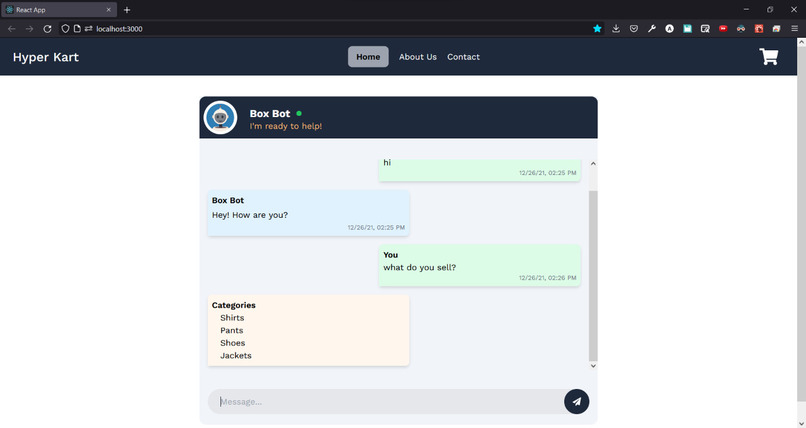Click the red fast-forward extension icon
Image resolution: width=806 pixels, height=428 pixels.
click(x=723, y=29)
